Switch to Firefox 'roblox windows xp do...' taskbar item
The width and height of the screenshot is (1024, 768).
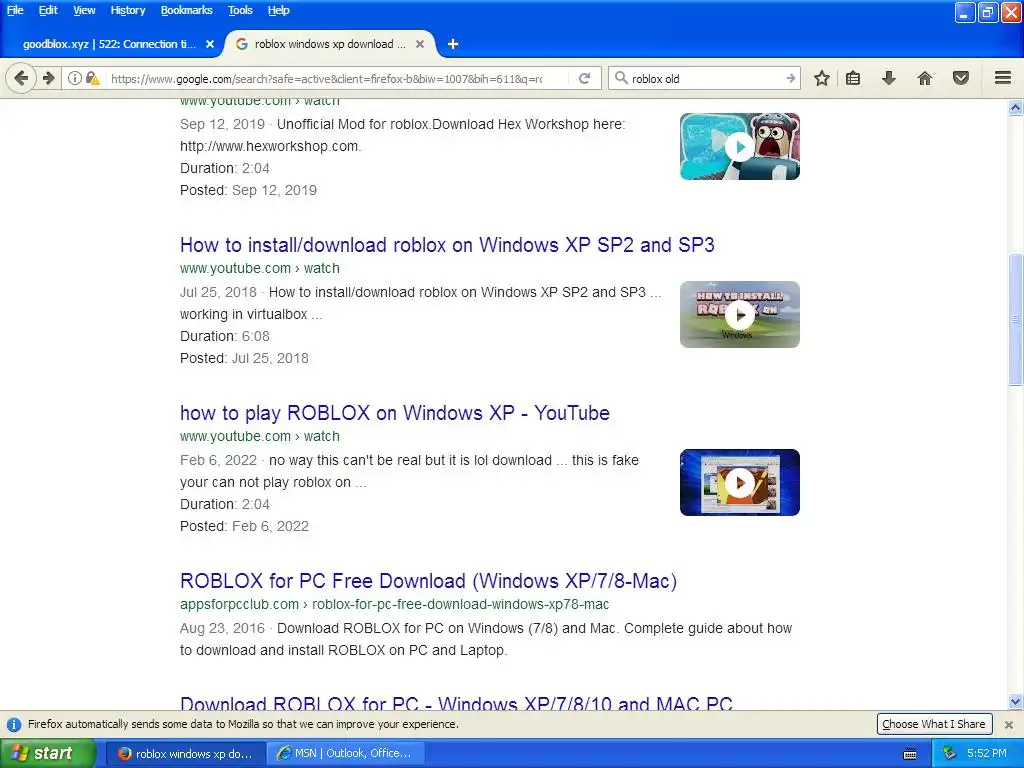pyautogui.click(x=186, y=754)
